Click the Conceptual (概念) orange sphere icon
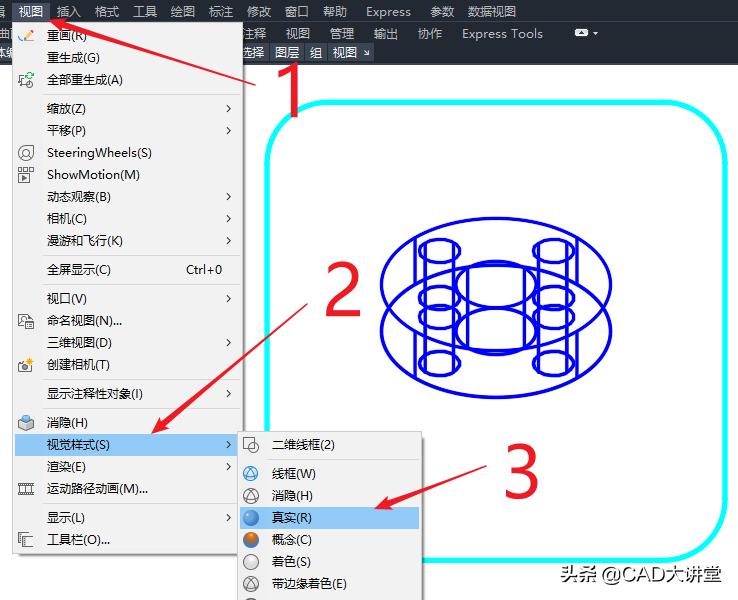Viewport: 738px width, 600px height. [251, 540]
